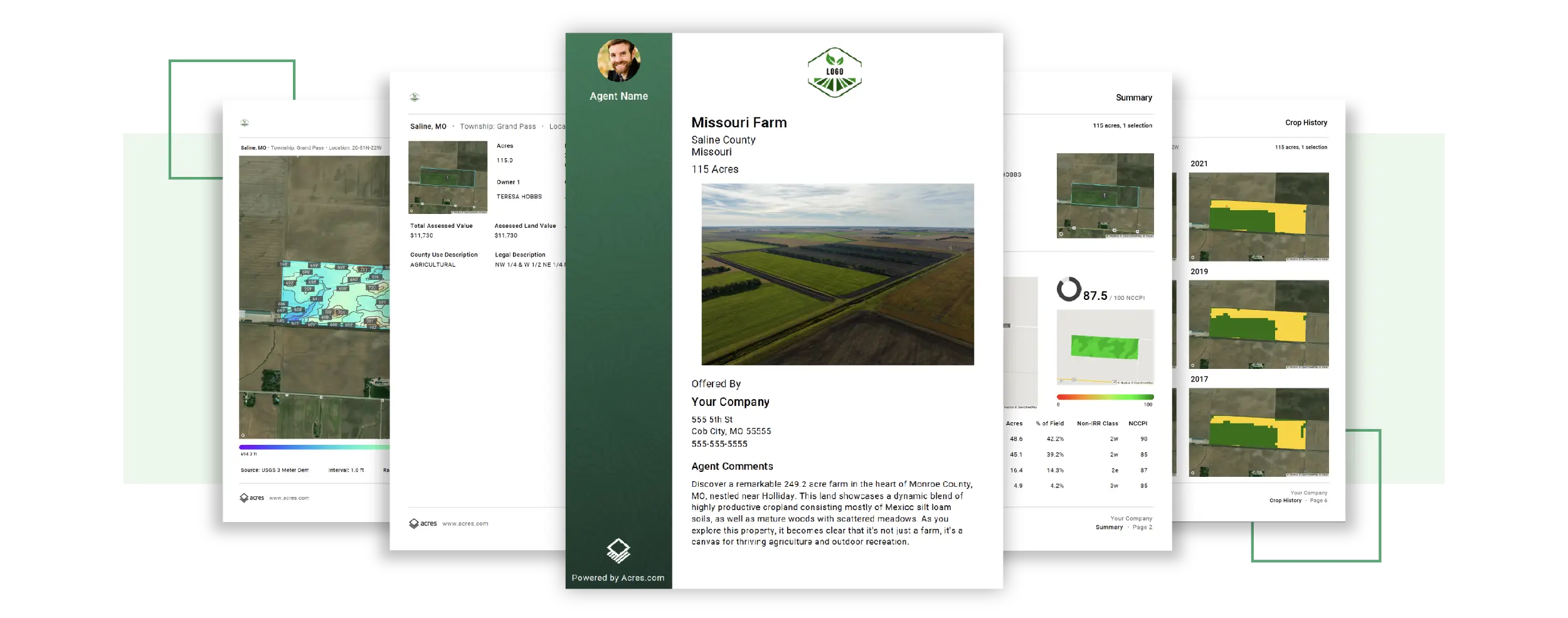This screenshot has width=1568, height=618.
Task: Click the acres logo in elevation page footer
Action: pyautogui.click(x=252, y=498)
